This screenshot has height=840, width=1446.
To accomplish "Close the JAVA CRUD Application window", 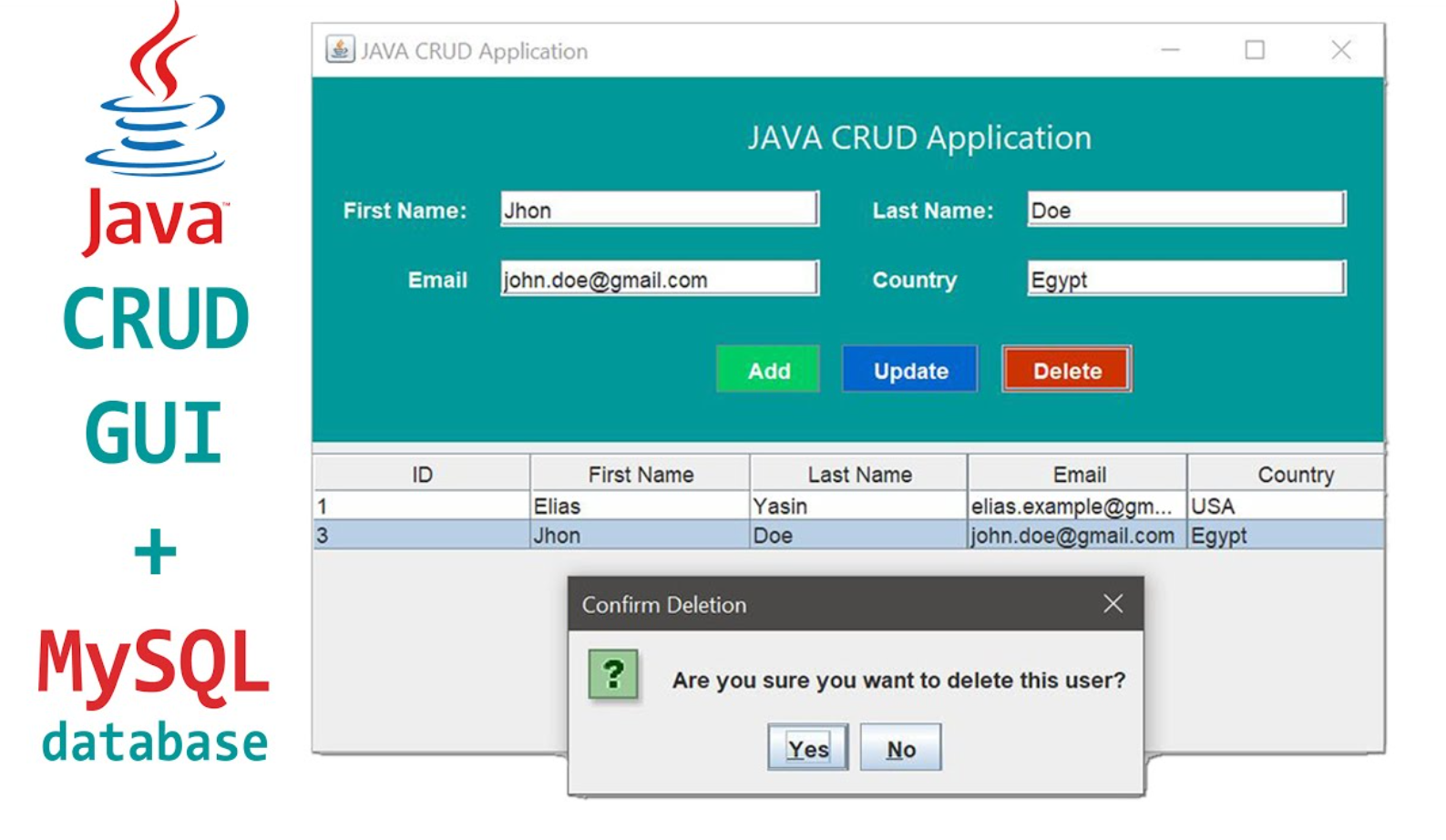I will coord(1340,49).
